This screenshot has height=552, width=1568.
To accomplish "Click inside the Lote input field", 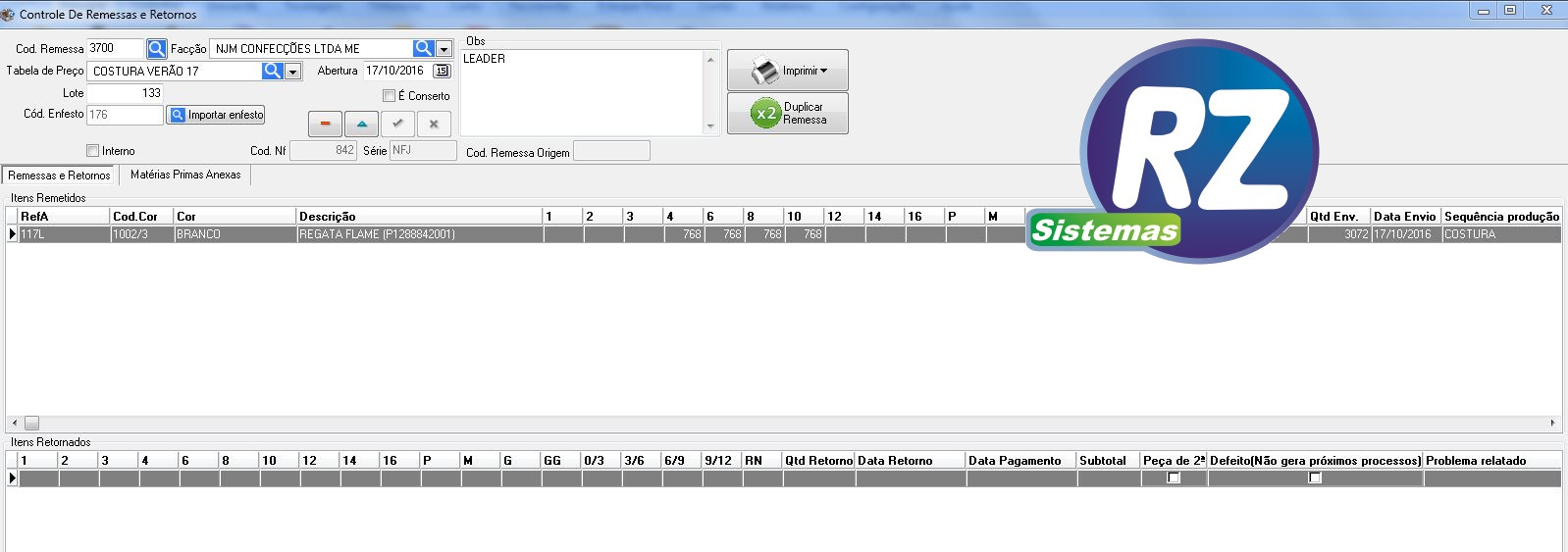I will [x=125, y=93].
